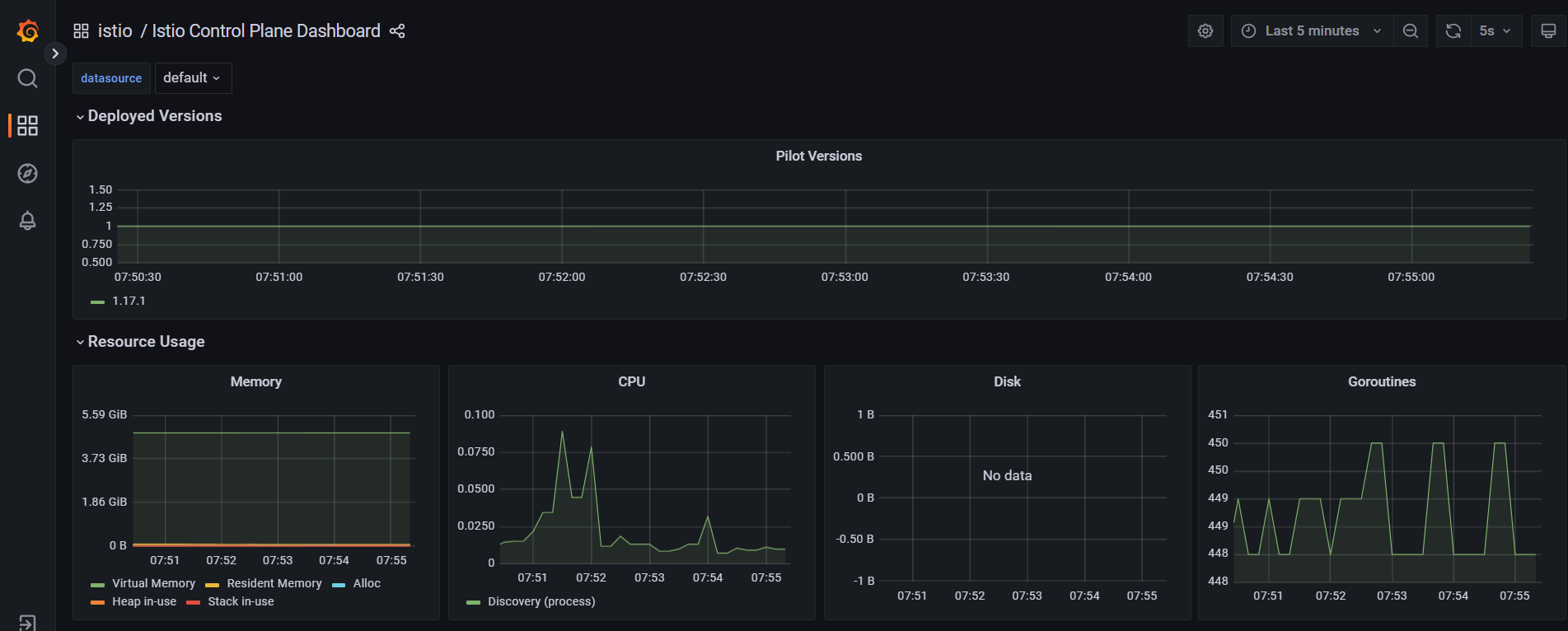This screenshot has height=631, width=1568.
Task: Click the 07:52:30 tick on Pilot Versions axis
Action: pos(703,277)
